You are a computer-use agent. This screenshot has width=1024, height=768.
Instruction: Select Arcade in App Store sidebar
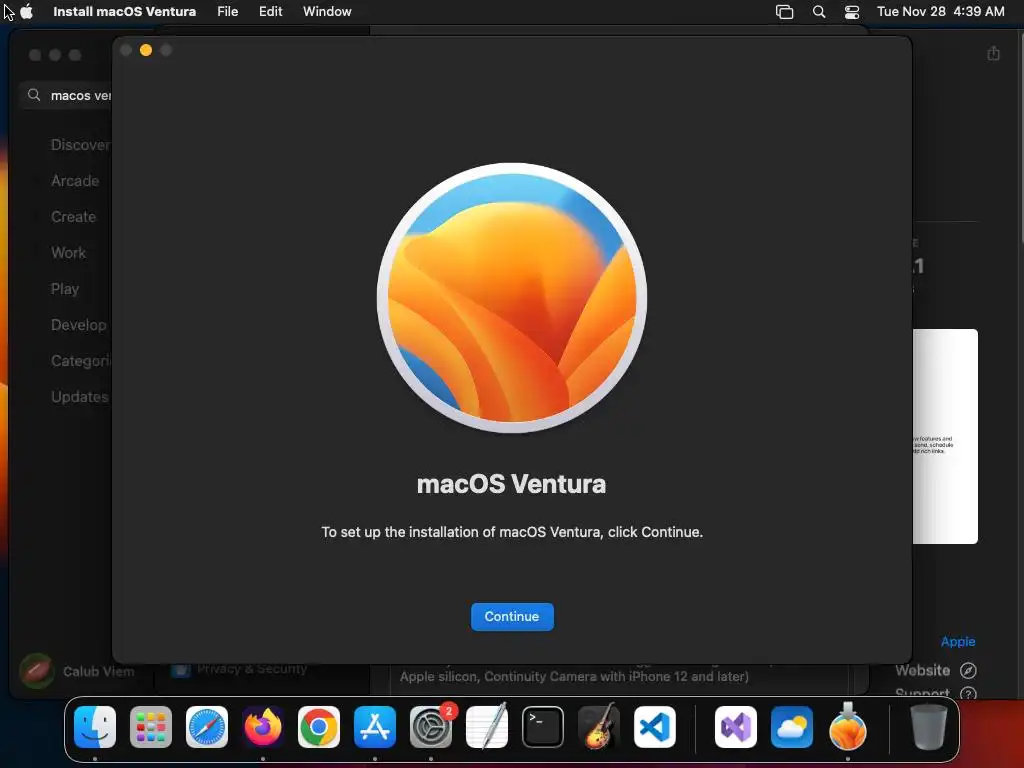coord(75,181)
